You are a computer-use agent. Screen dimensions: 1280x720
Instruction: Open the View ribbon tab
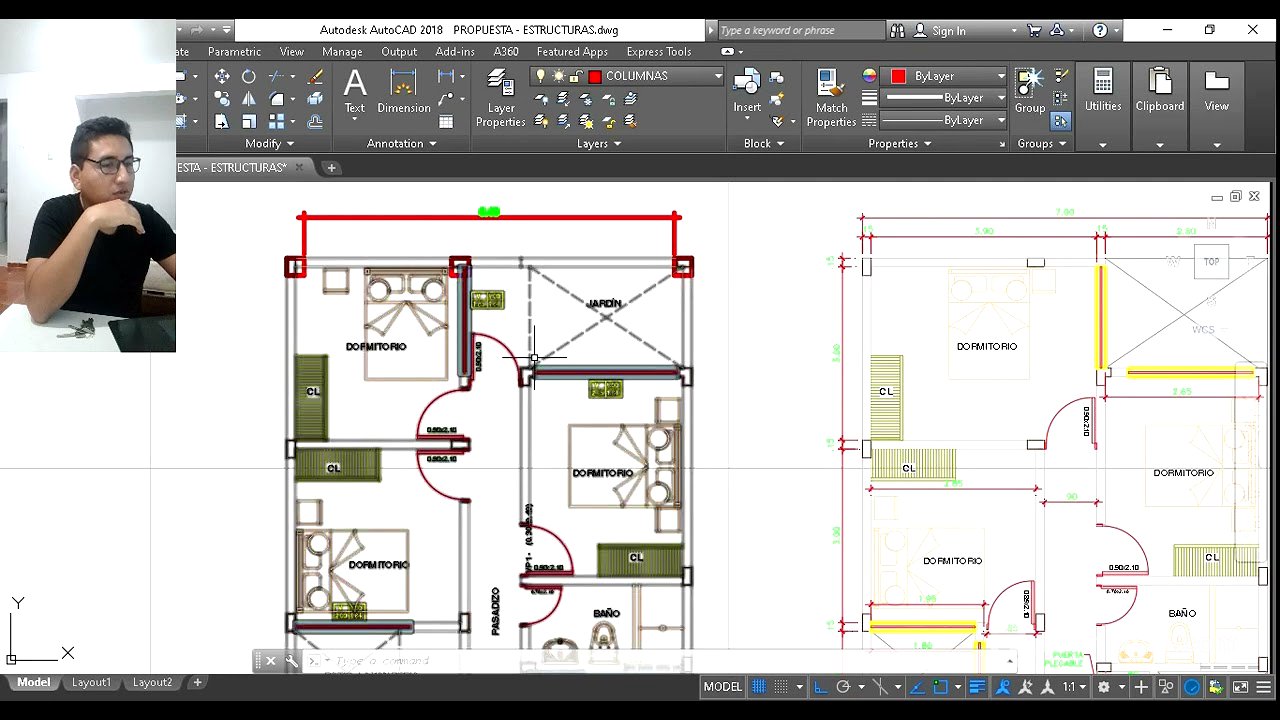[291, 52]
